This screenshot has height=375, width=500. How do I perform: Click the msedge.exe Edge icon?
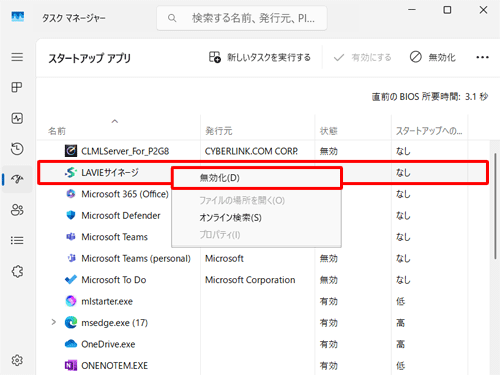tap(71, 322)
